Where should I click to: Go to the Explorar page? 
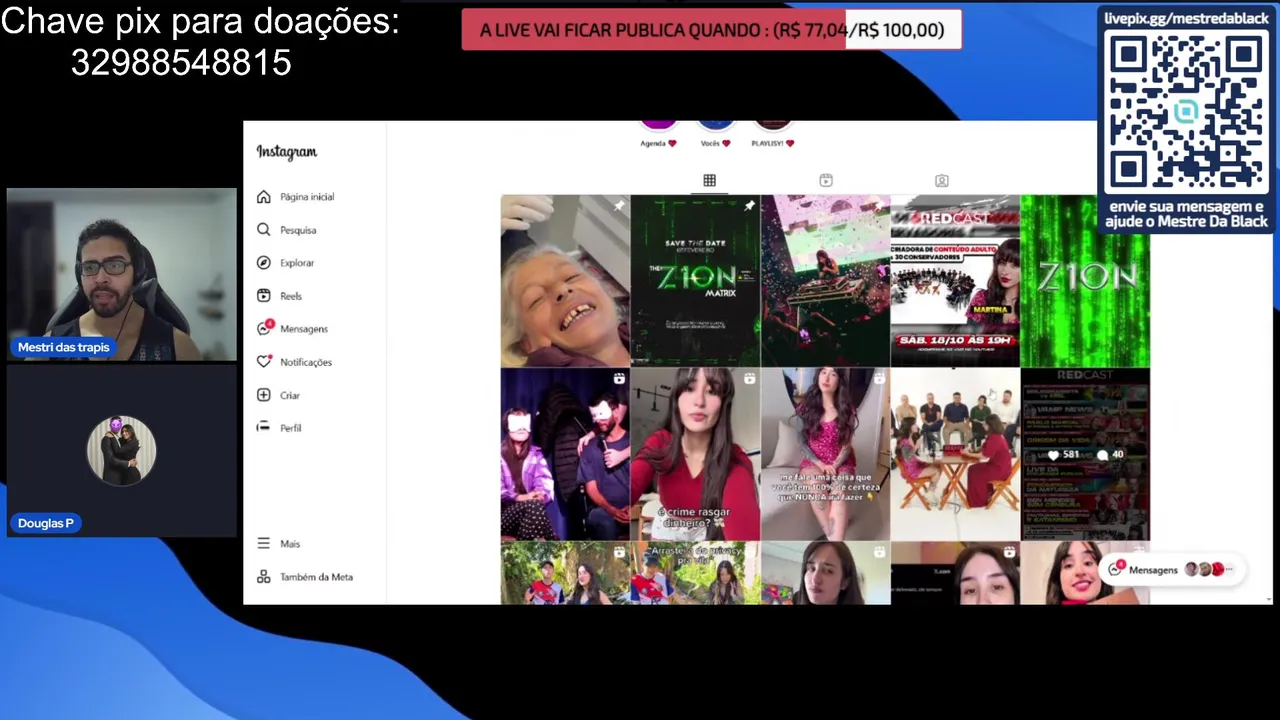297,263
